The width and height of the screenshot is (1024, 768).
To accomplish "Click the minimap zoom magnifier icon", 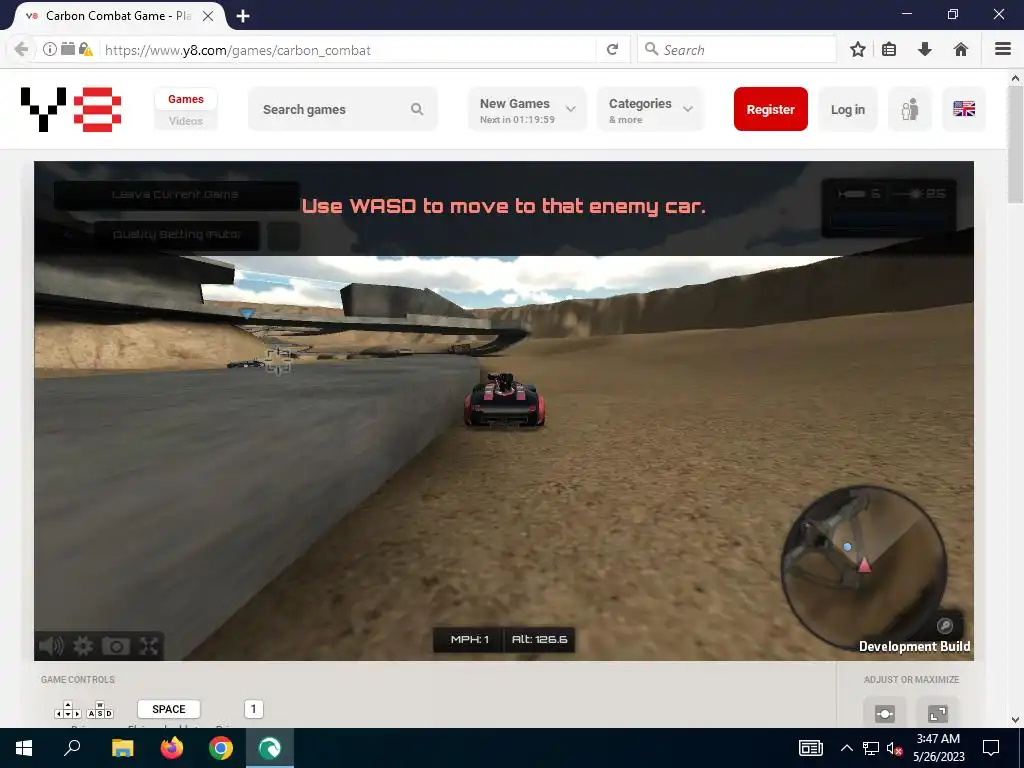I will 944,626.
